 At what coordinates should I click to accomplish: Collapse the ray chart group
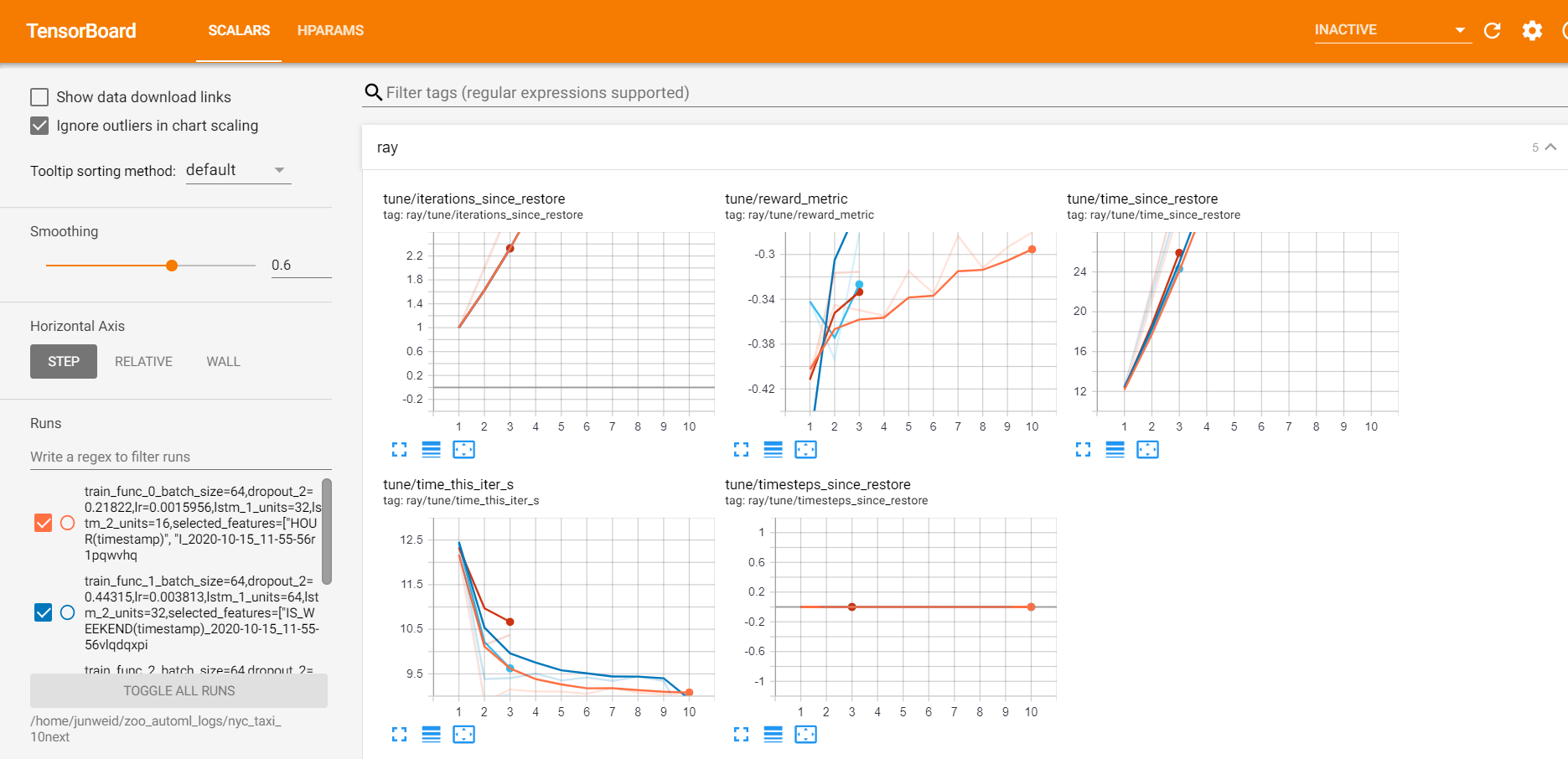point(1550,147)
